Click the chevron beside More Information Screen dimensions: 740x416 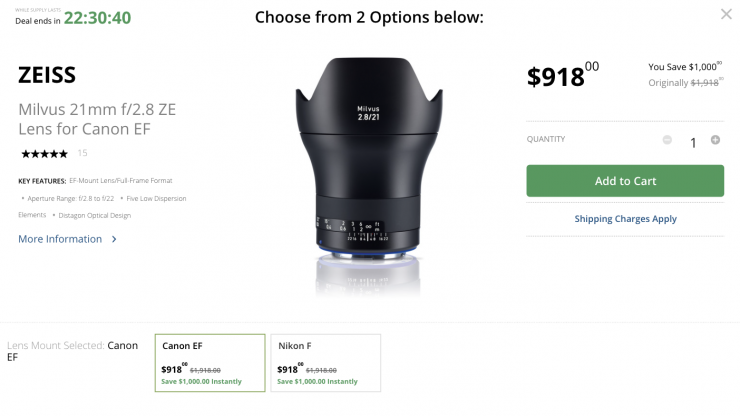(x=114, y=240)
